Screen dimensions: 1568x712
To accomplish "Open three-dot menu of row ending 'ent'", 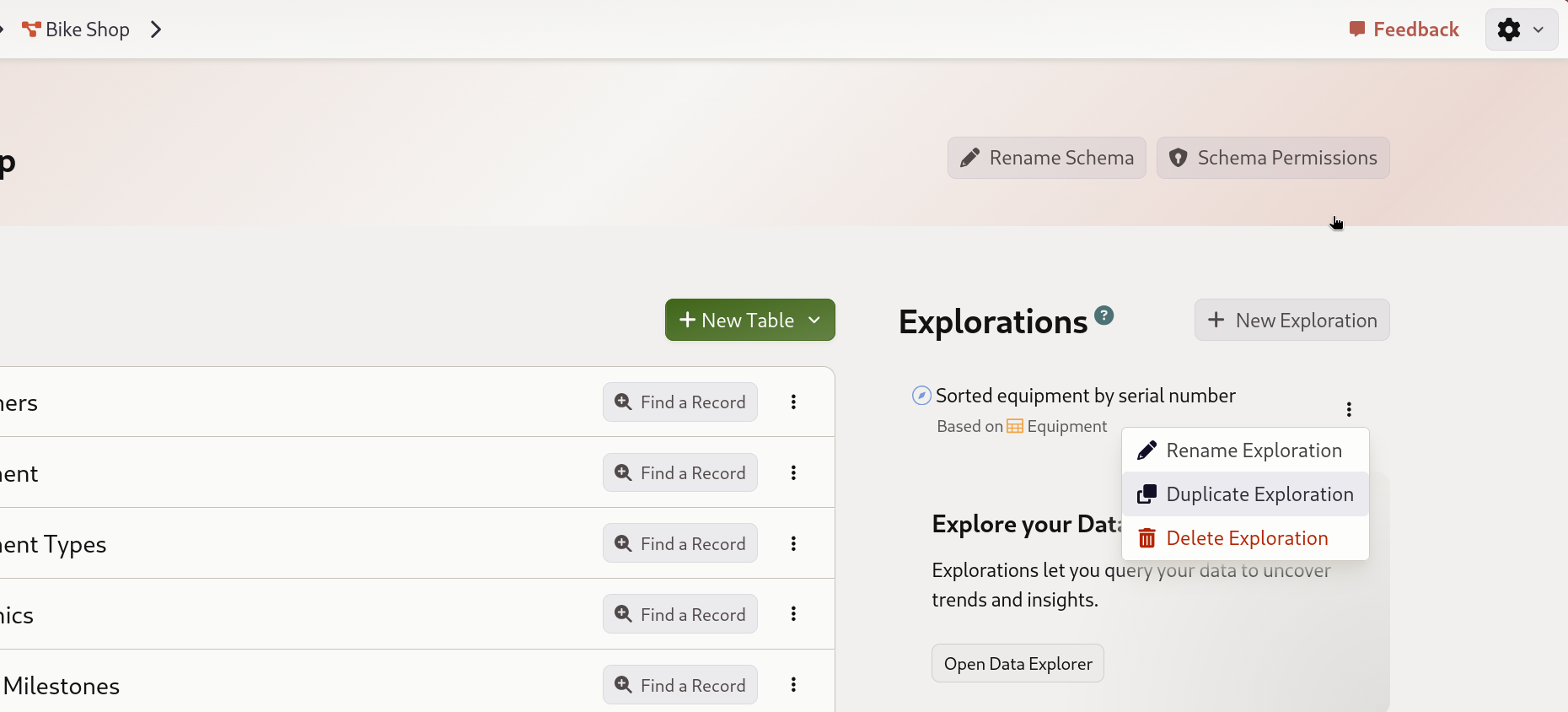I will click(793, 473).
